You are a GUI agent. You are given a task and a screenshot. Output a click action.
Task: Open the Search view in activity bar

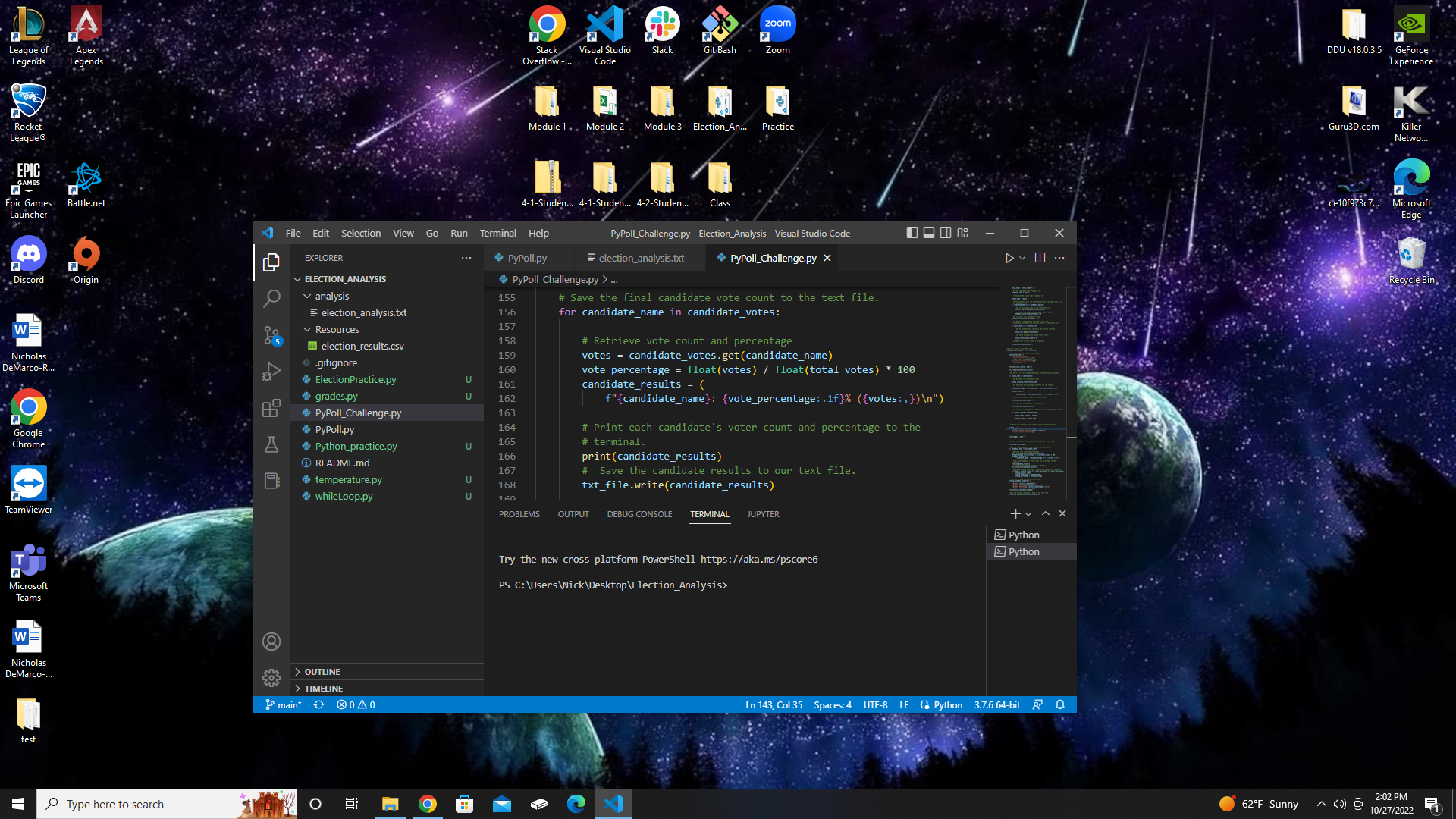pyautogui.click(x=271, y=298)
